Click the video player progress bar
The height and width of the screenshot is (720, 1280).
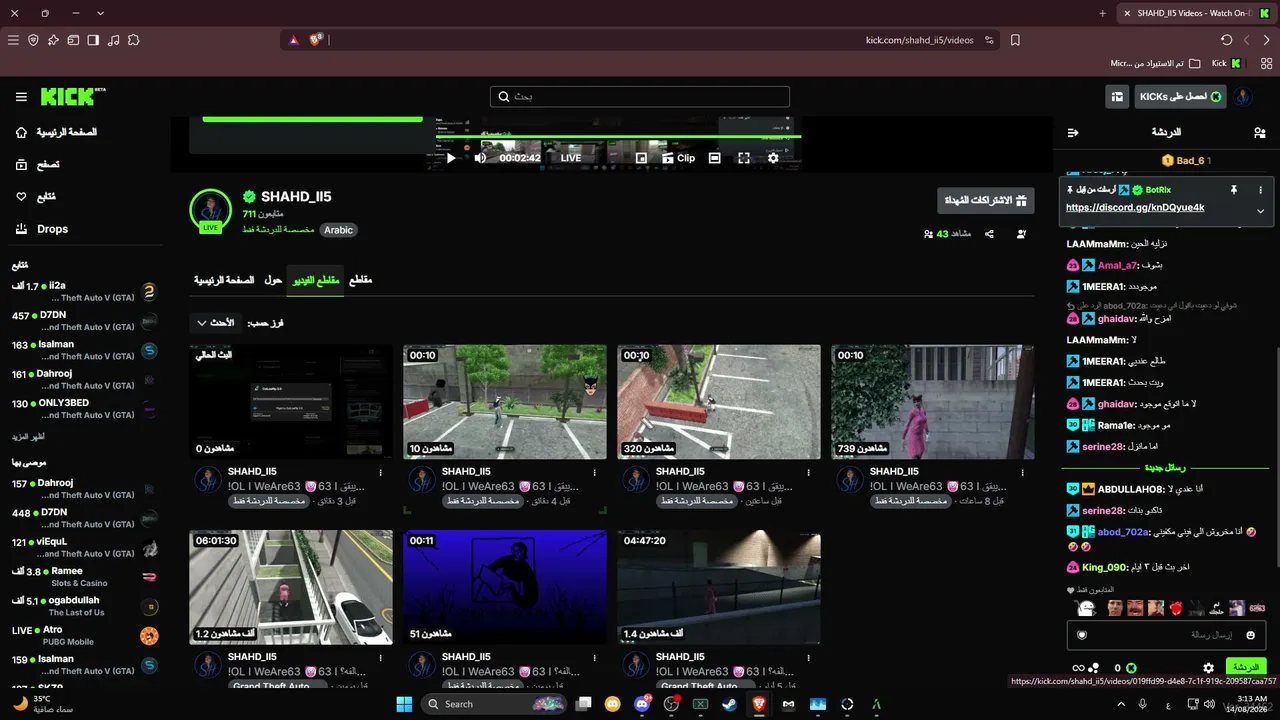click(x=619, y=137)
